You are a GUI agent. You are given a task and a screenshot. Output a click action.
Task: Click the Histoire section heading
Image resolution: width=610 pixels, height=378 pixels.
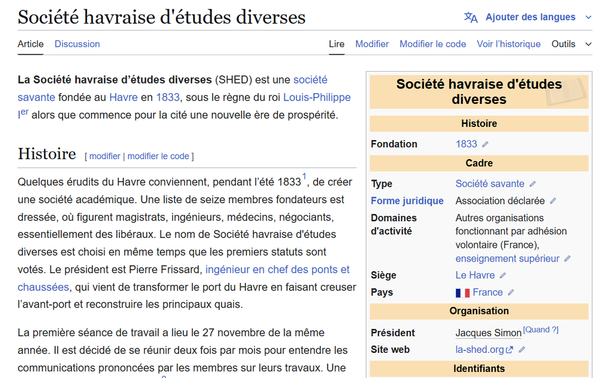[x=47, y=154]
